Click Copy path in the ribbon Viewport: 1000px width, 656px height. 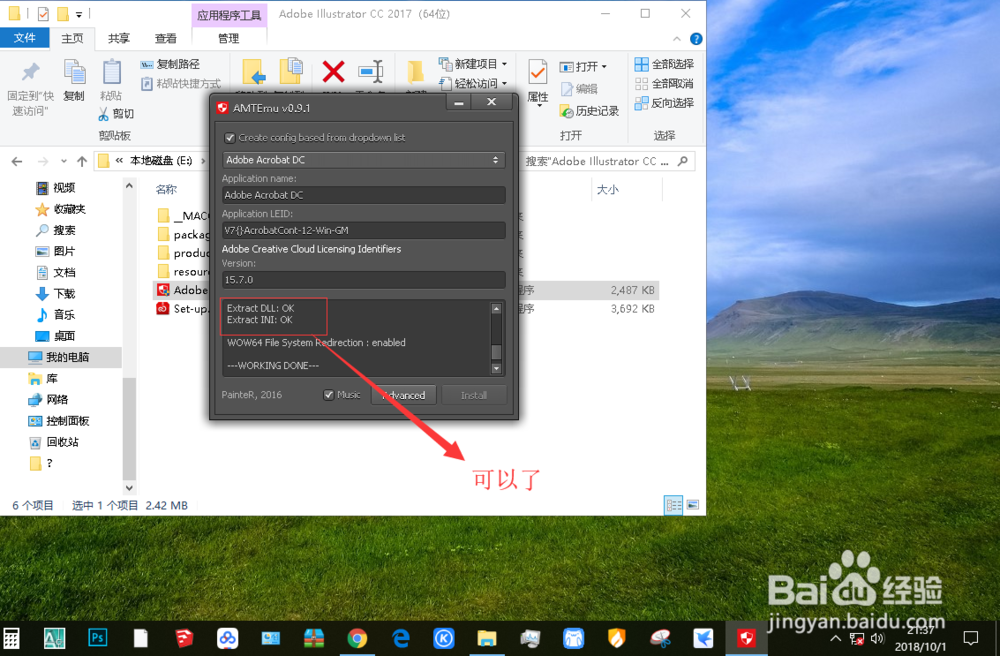pos(170,64)
